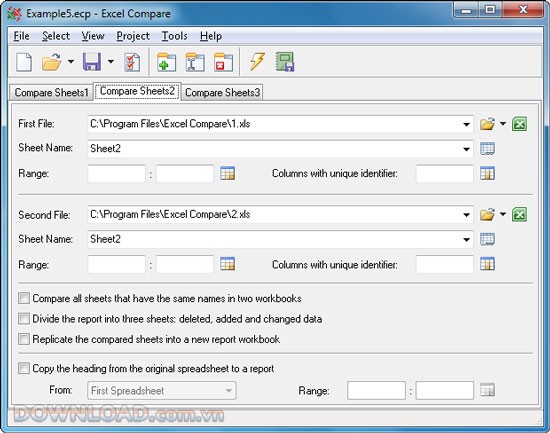
Task: Click First File range end field
Action: click(185, 174)
